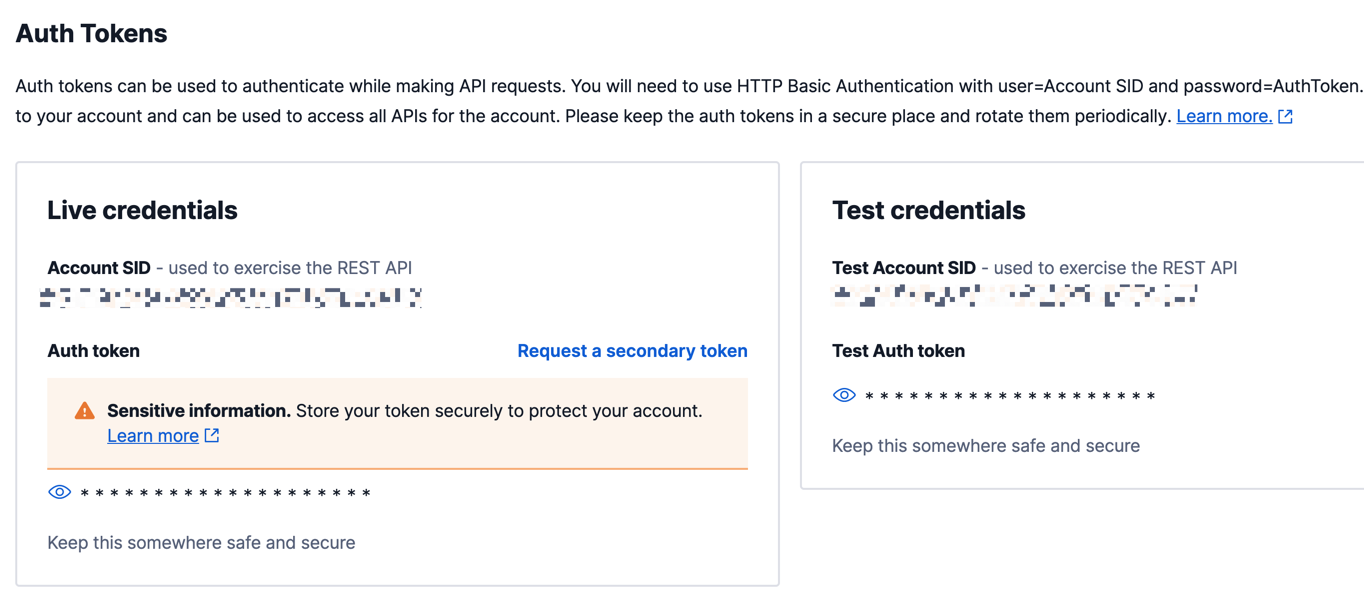This screenshot has width=1364, height=612.
Task: Click the Test Auth token label
Action: [x=898, y=351]
